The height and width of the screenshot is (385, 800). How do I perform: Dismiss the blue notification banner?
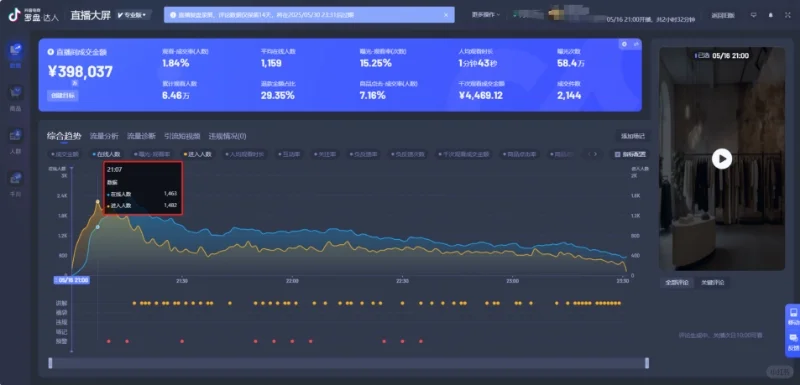(x=446, y=15)
